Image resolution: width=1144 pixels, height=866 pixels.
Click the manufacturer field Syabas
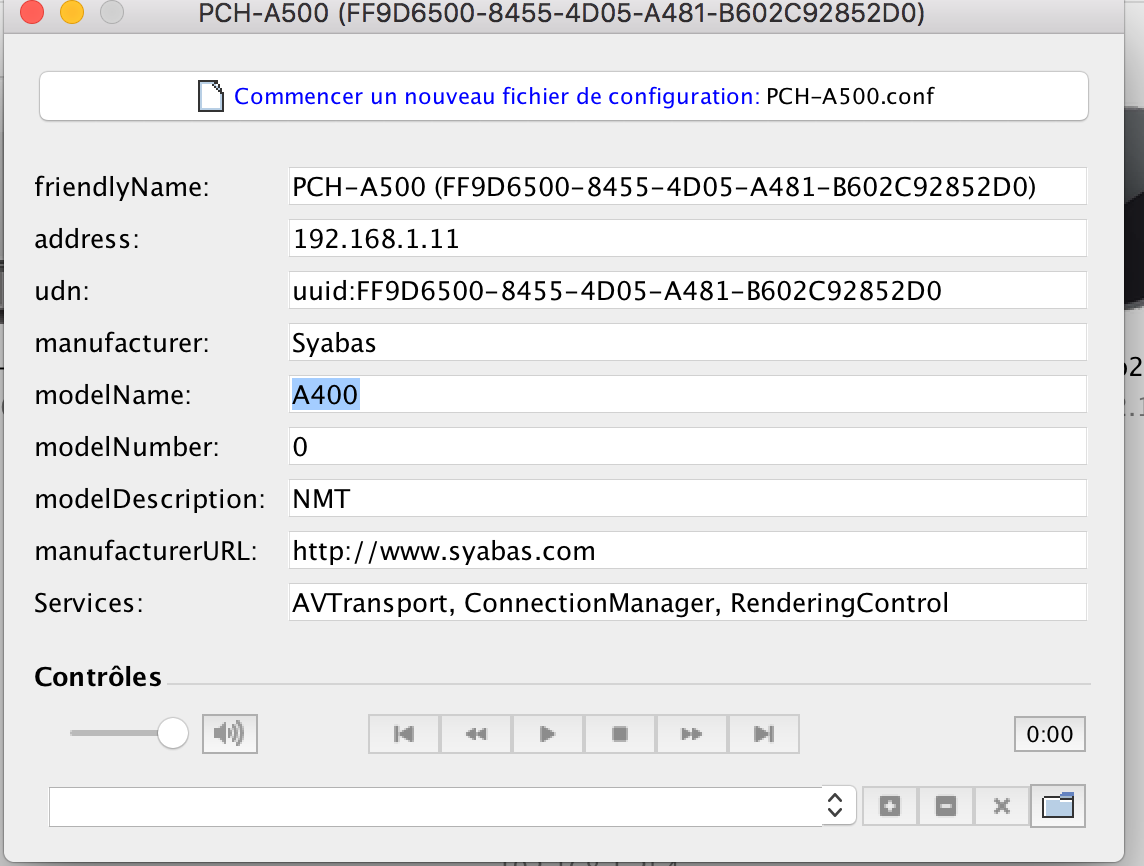[x=687, y=343]
